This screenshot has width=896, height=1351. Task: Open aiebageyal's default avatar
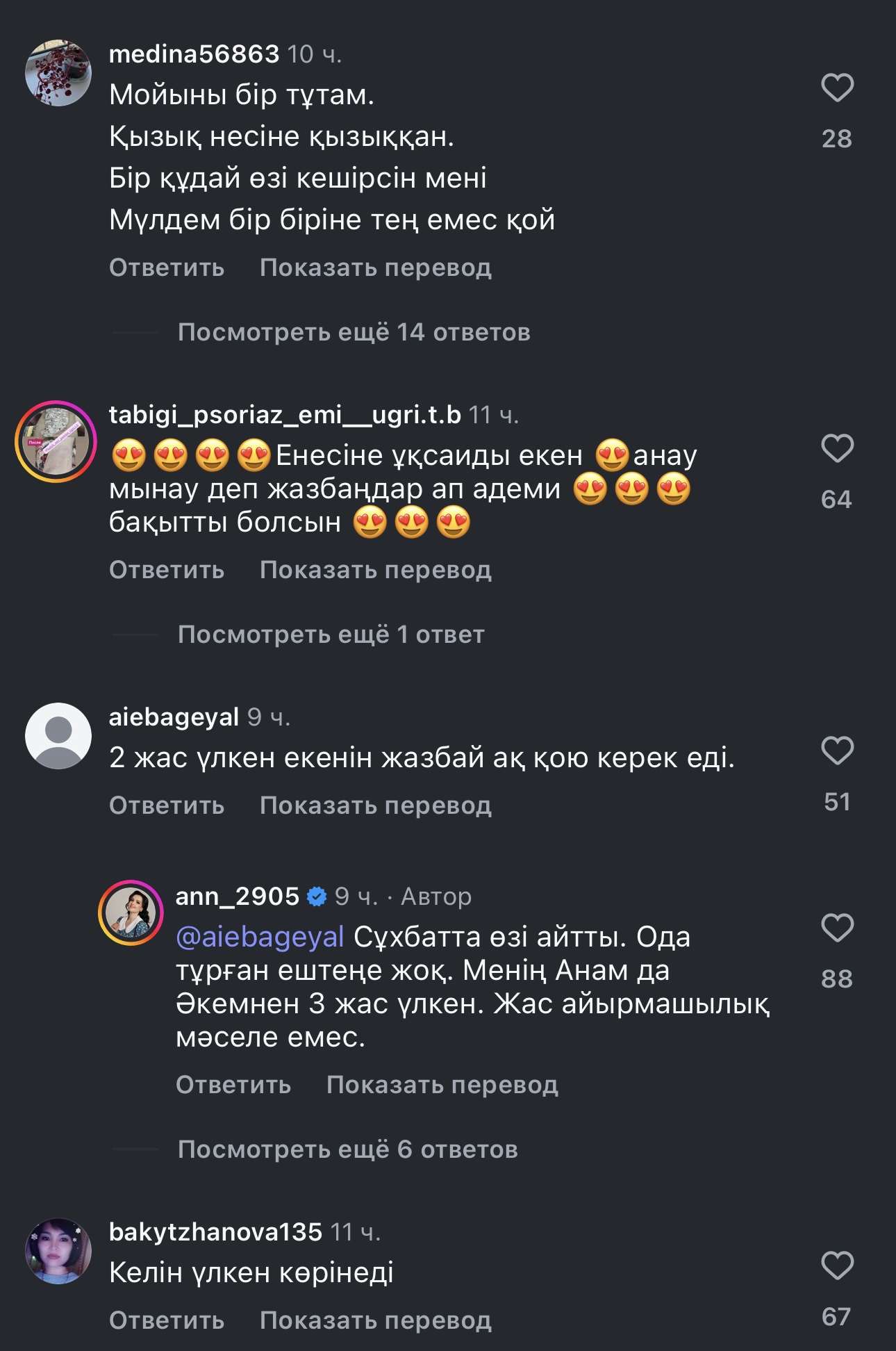pos(58,736)
